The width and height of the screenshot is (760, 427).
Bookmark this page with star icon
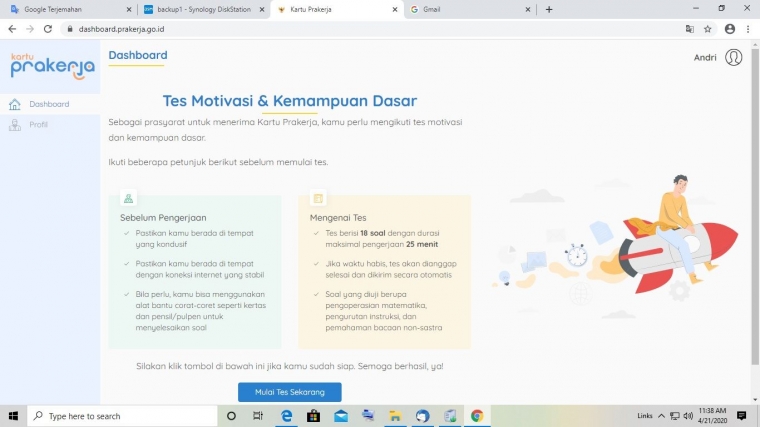click(708, 29)
